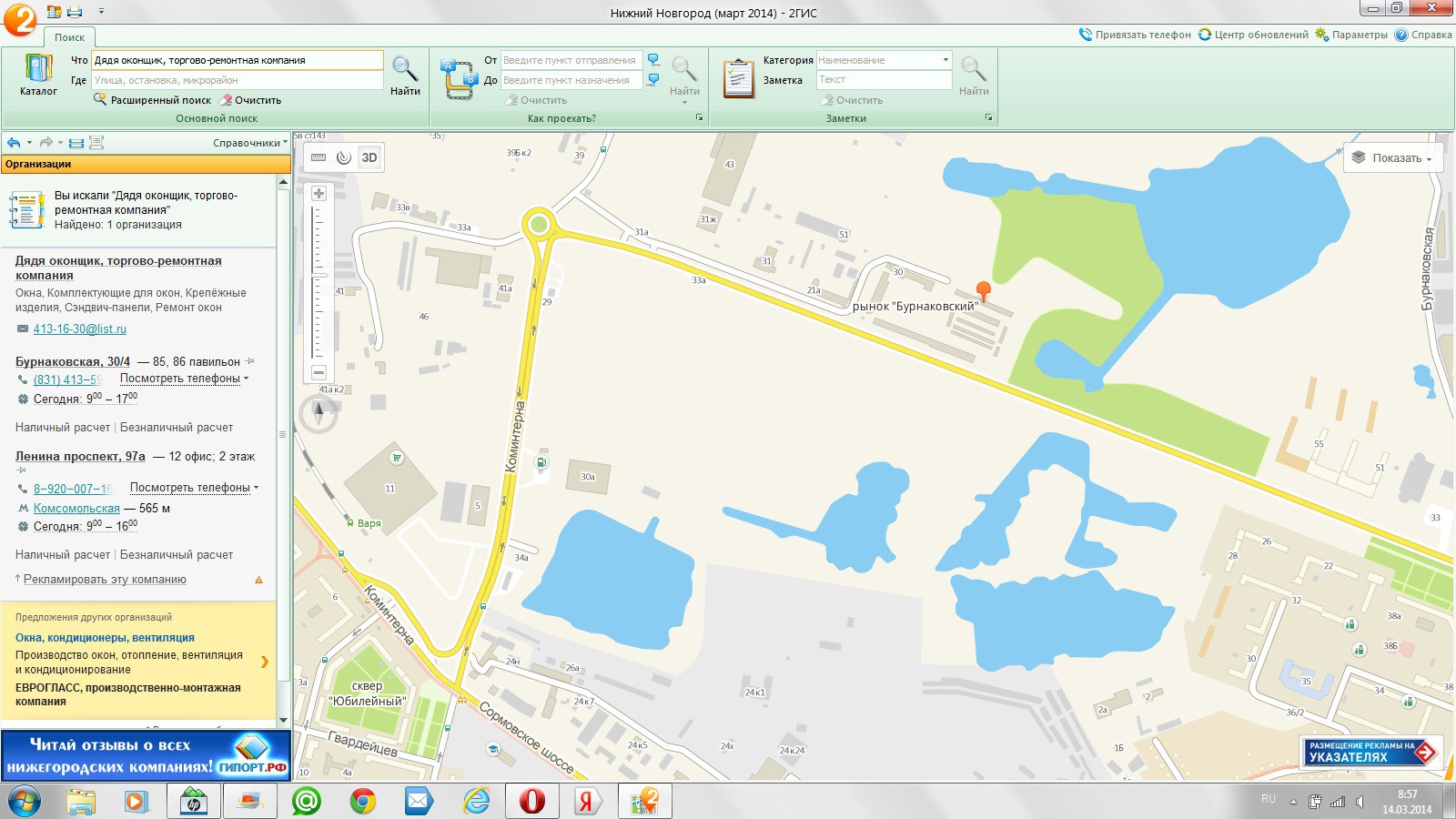The height and width of the screenshot is (819, 1456).
Task: Click the Заметка text field
Action: [884, 80]
